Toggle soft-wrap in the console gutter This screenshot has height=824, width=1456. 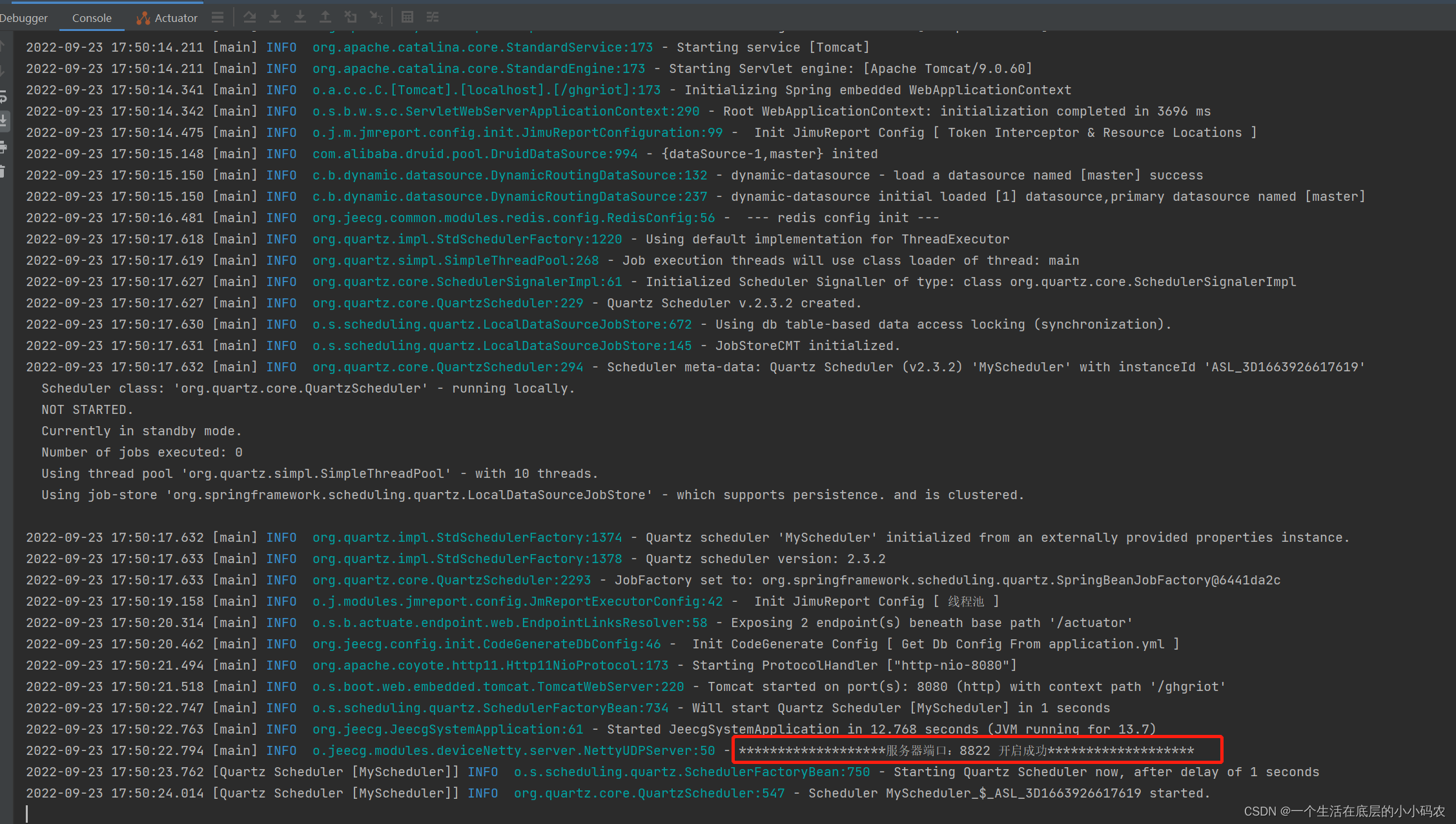coord(3,97)
